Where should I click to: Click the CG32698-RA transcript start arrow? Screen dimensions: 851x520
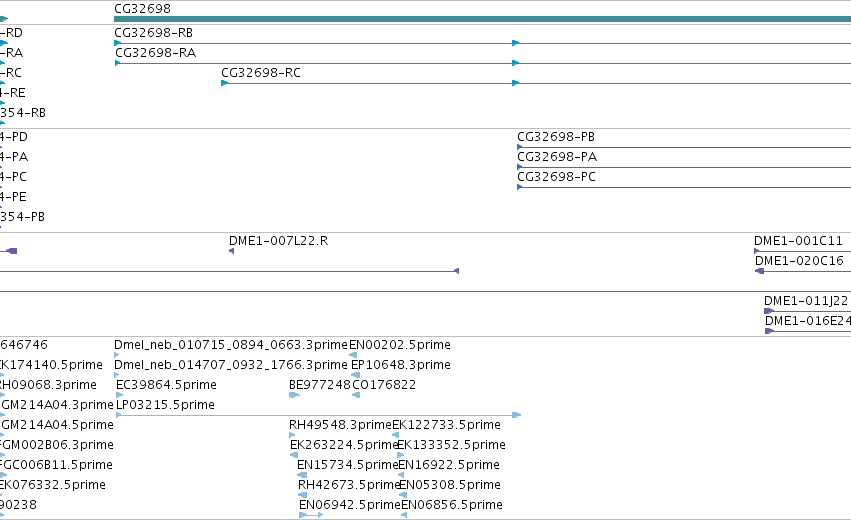(117, 63)
